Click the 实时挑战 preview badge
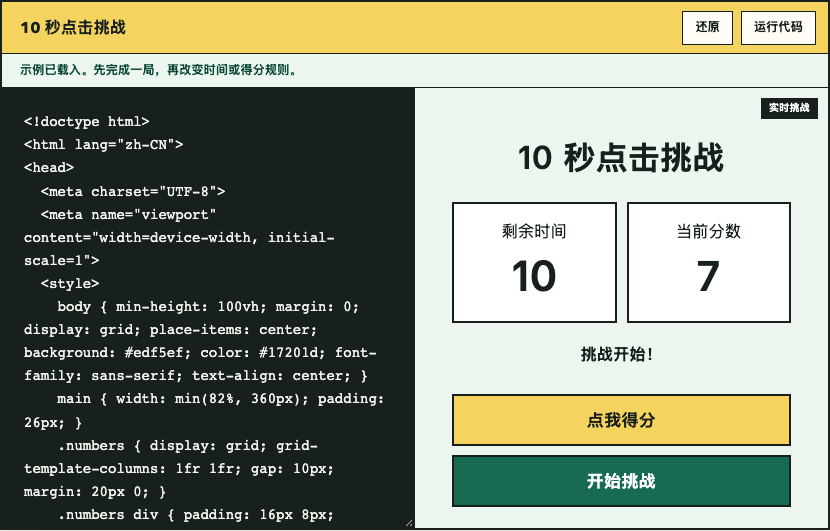This screenshot has height=531, width=830. tap(789, 108)
